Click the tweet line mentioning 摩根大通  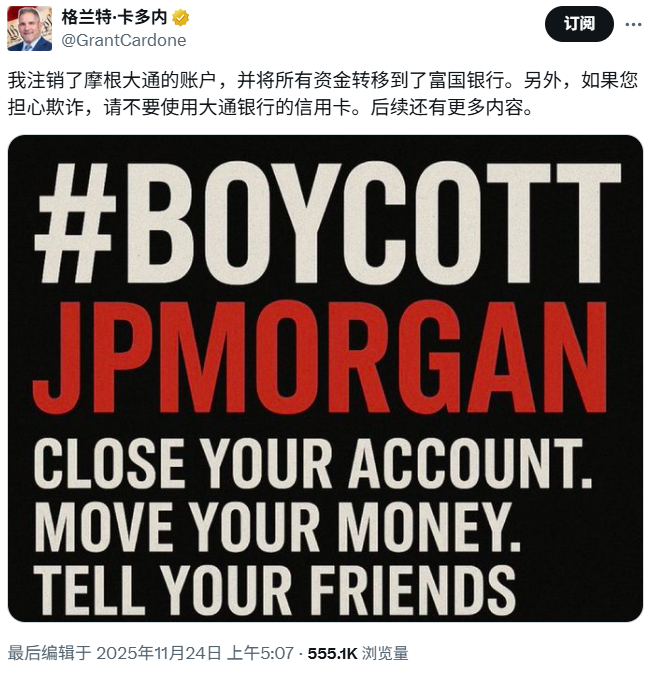(322, 81)
